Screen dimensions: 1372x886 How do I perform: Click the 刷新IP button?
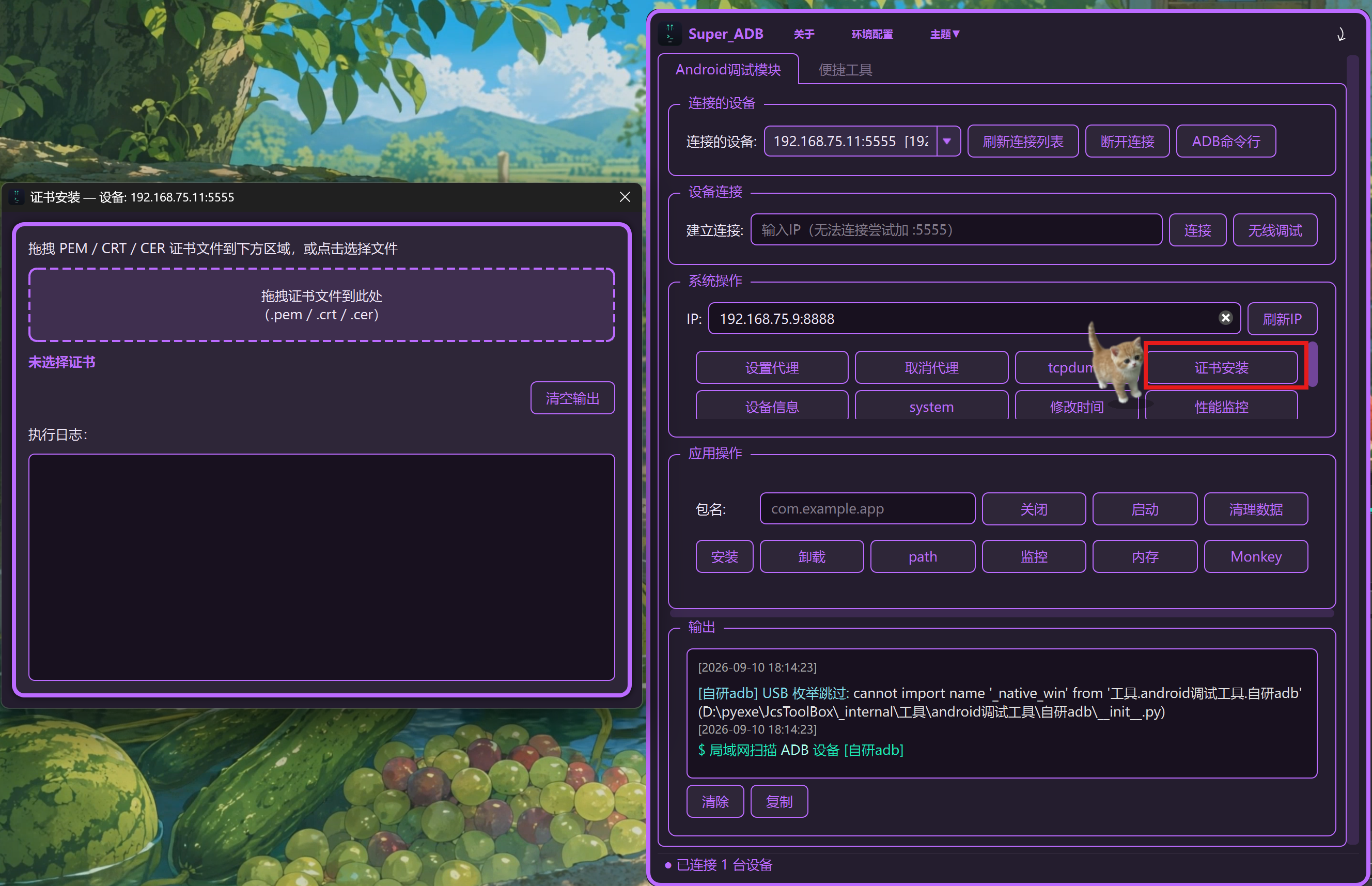point(1282,319)
